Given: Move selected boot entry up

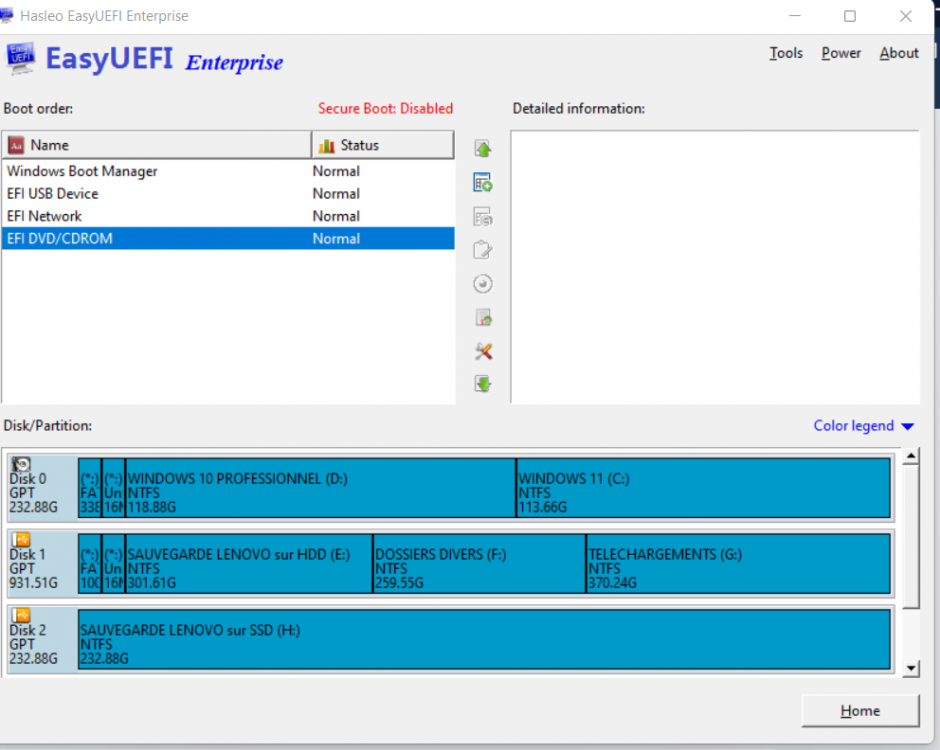Looking at the screenshot, I should 483,149.
